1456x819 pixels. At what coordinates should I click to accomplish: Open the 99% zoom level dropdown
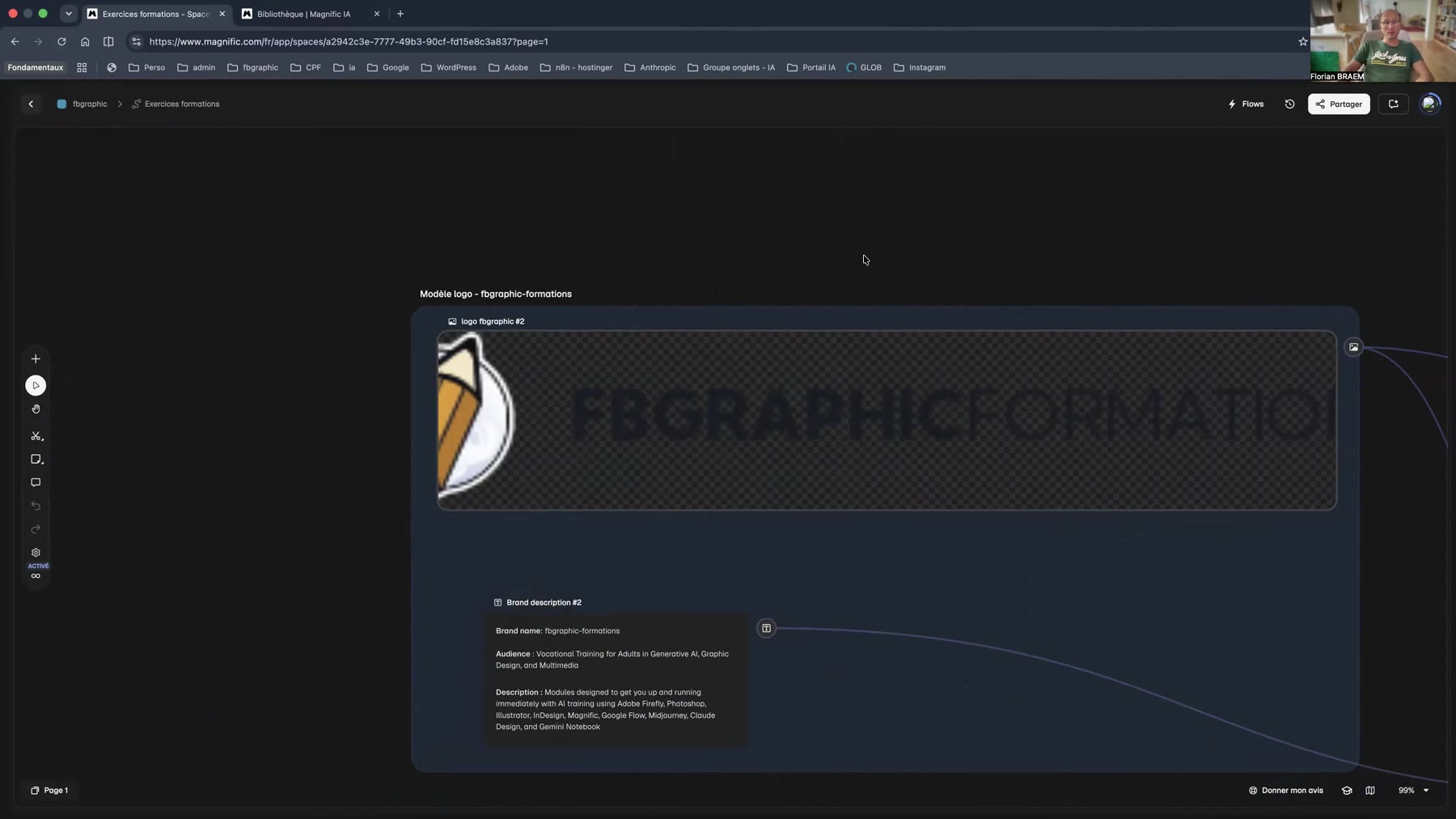1413,790
